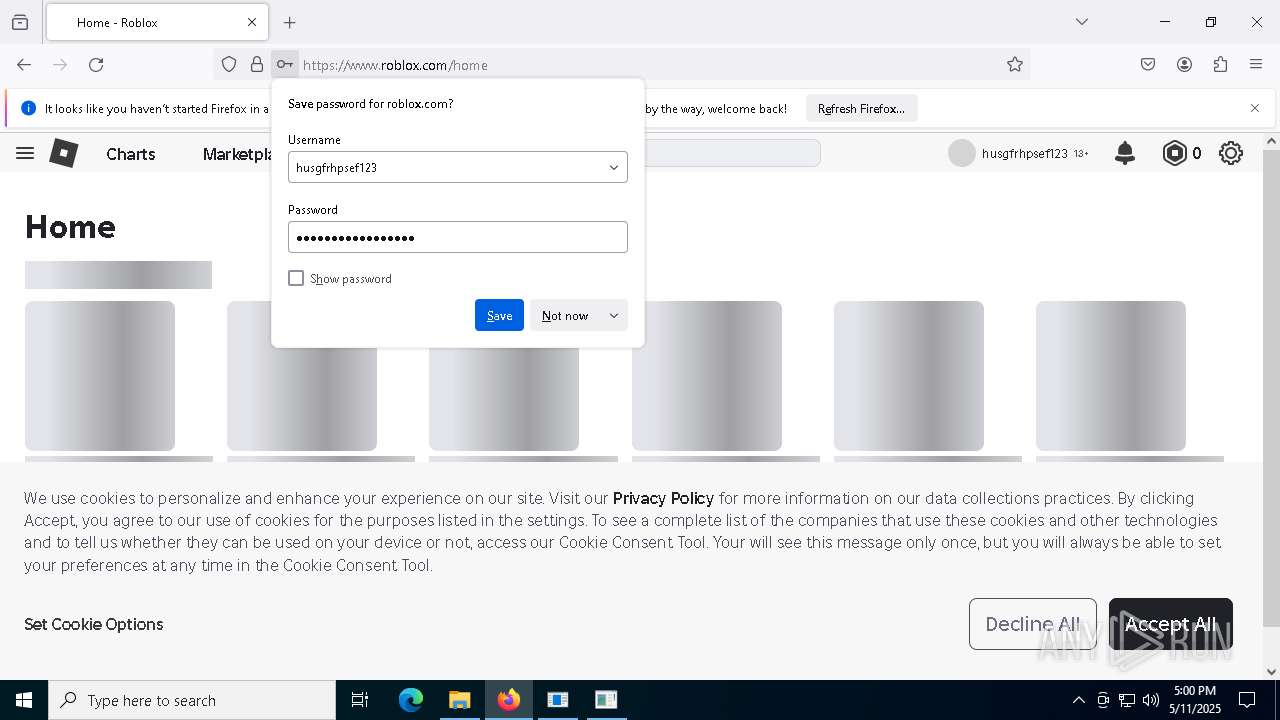Accept All cookies
This screenshot has height=720, width=1280.
click(1171, 624)
